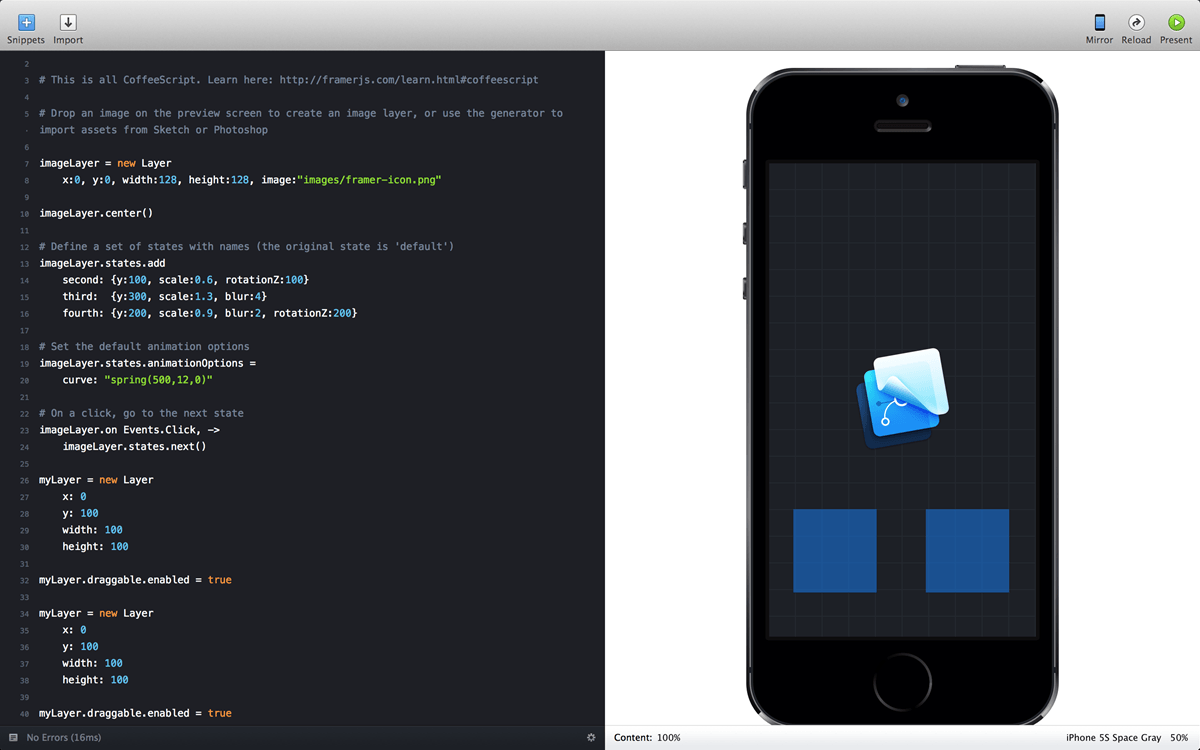
Task: Click 'imageLayer = new Layer' code line
Action: point(105,163)
